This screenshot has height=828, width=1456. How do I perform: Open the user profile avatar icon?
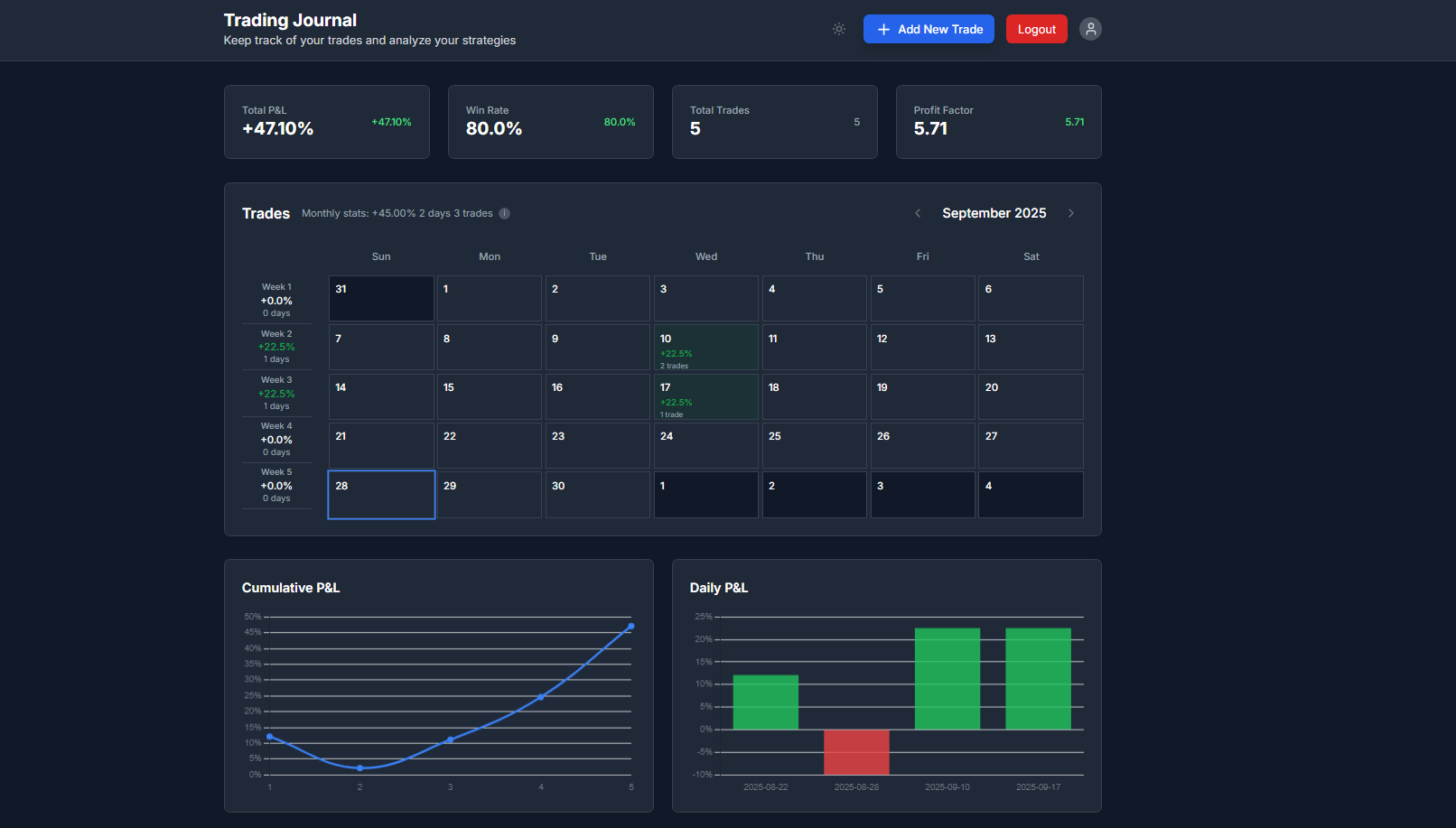tap(1090, 29)
